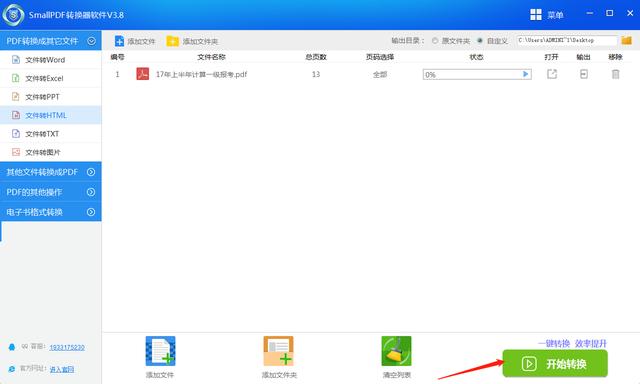The width and height of the screenshot is (640, 384).
Task: Click total pages value 13
Action: (x=316, y=74)
